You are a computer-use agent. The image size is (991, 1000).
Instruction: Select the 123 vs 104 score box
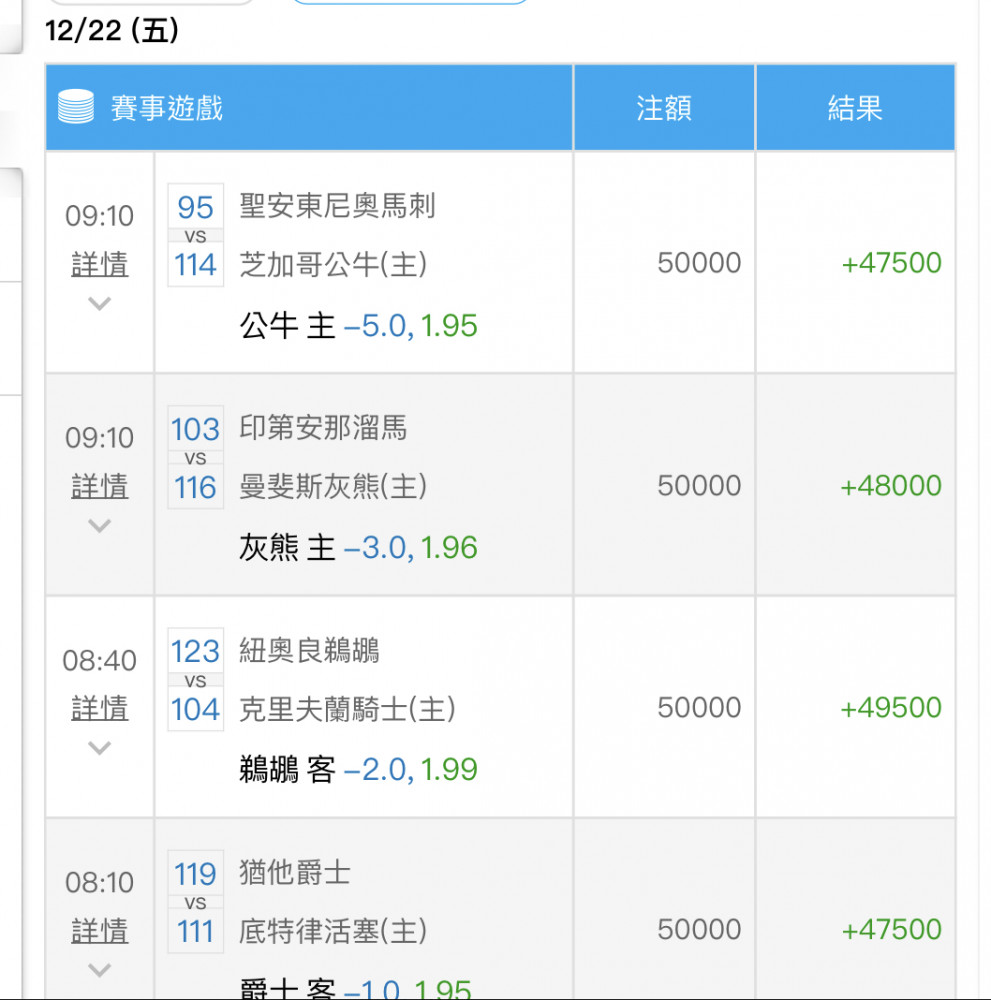click(x=195, y=679)
